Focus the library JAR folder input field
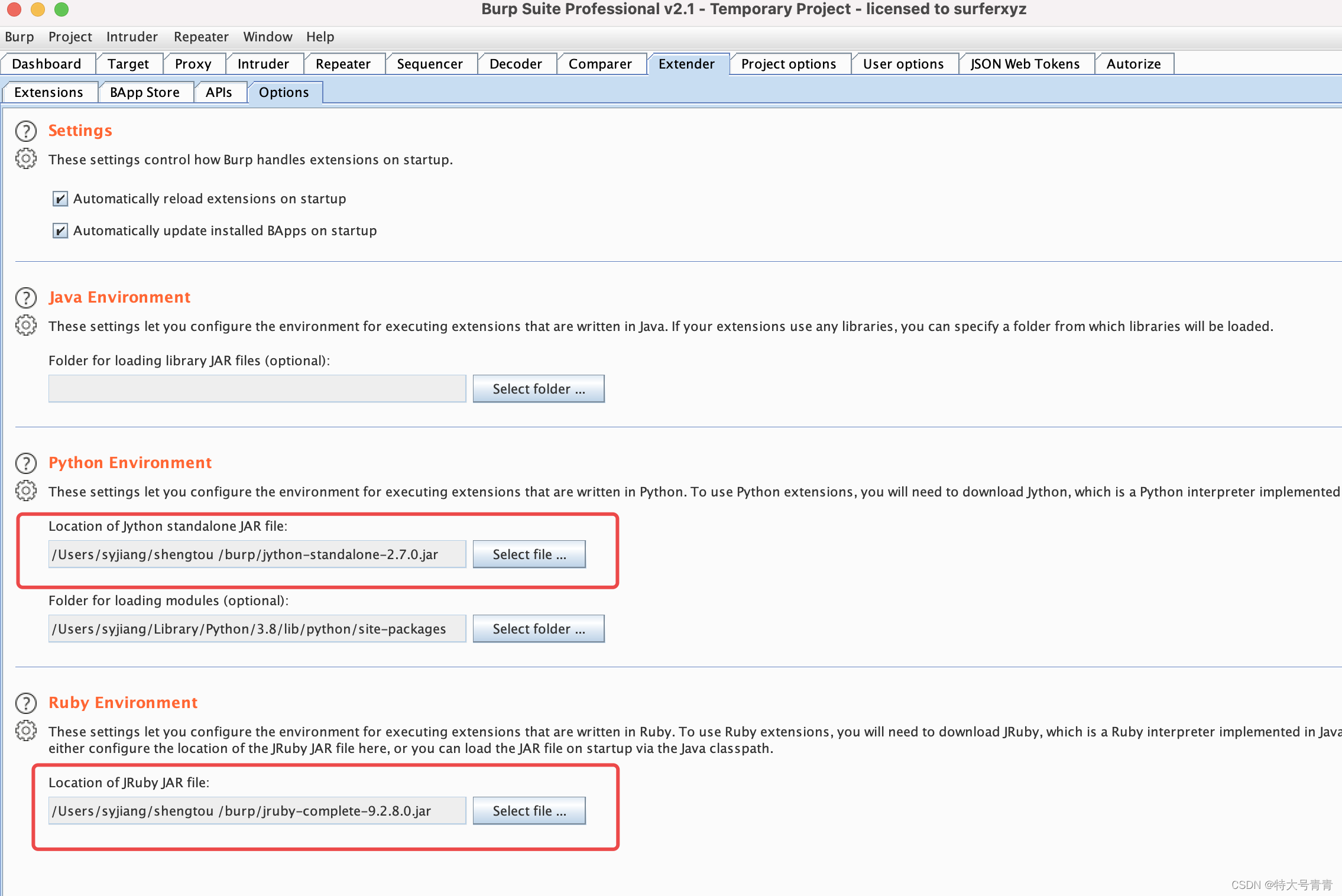The width and height of the screenshot is (1342, 896). [x=257, y=389]
